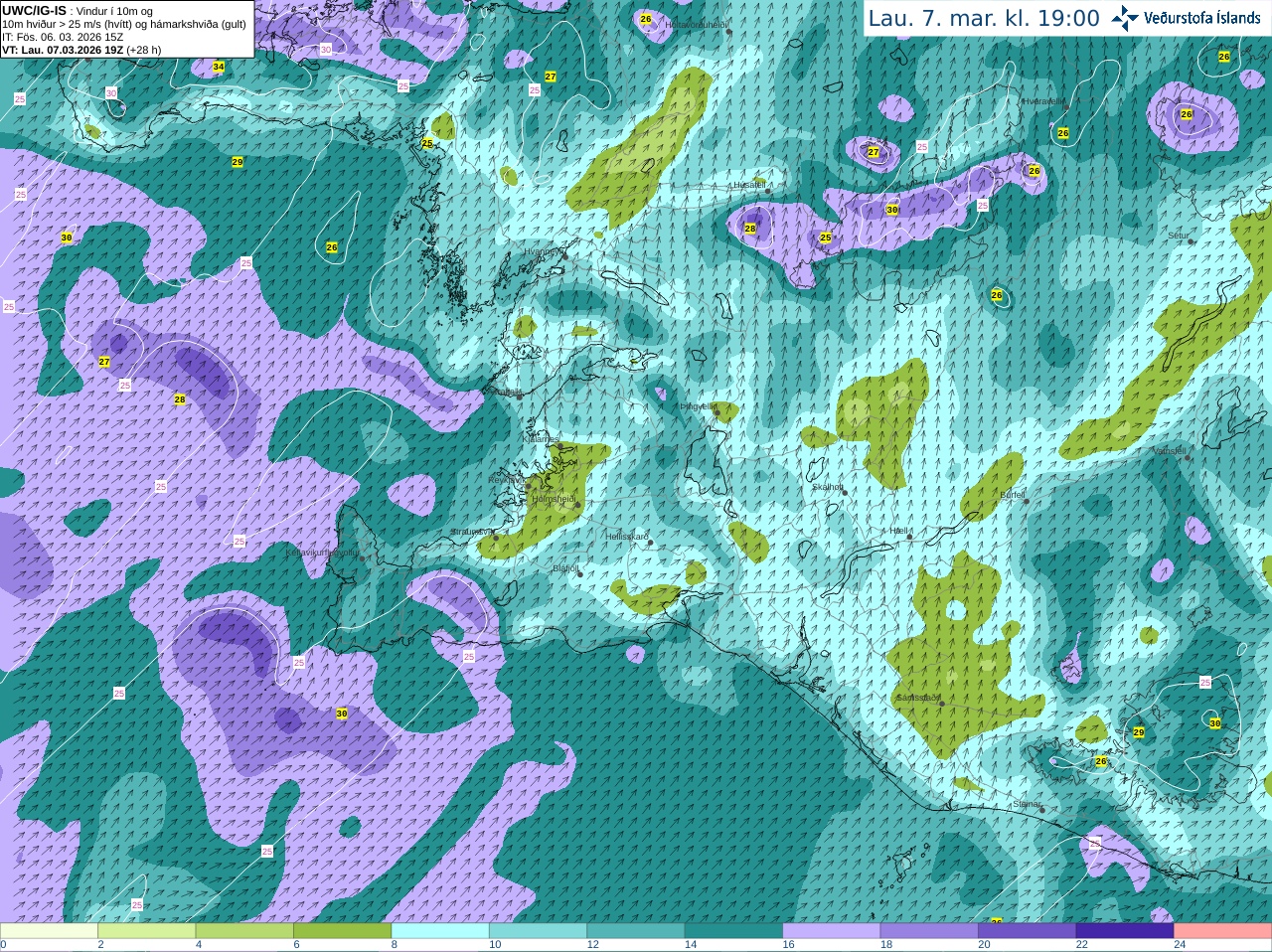Click the Hveravellir station label
This screenshot has height=952, width=1272.
(x=1043, y=101)
